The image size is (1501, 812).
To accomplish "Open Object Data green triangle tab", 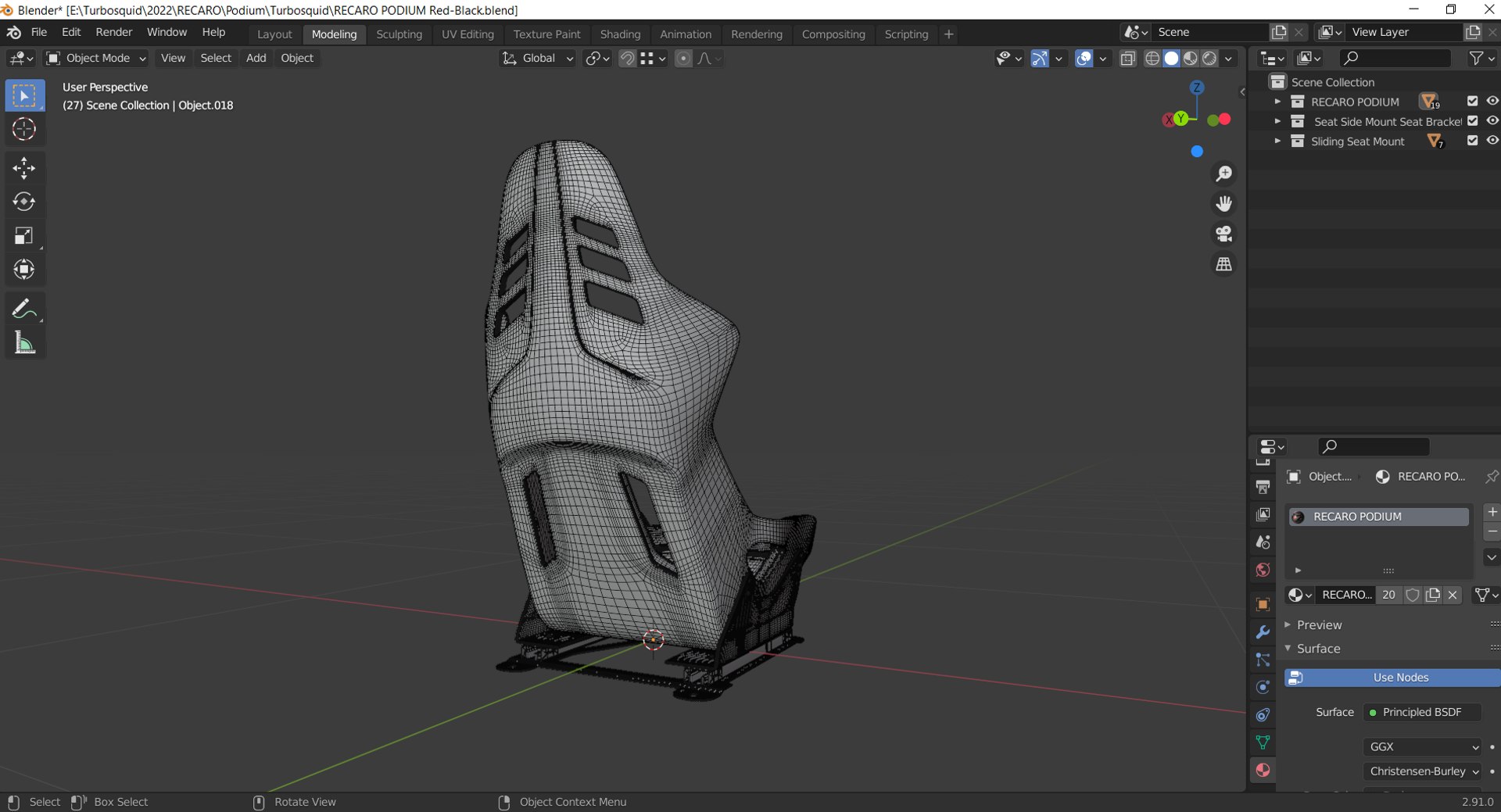I will pos(1263,742).
